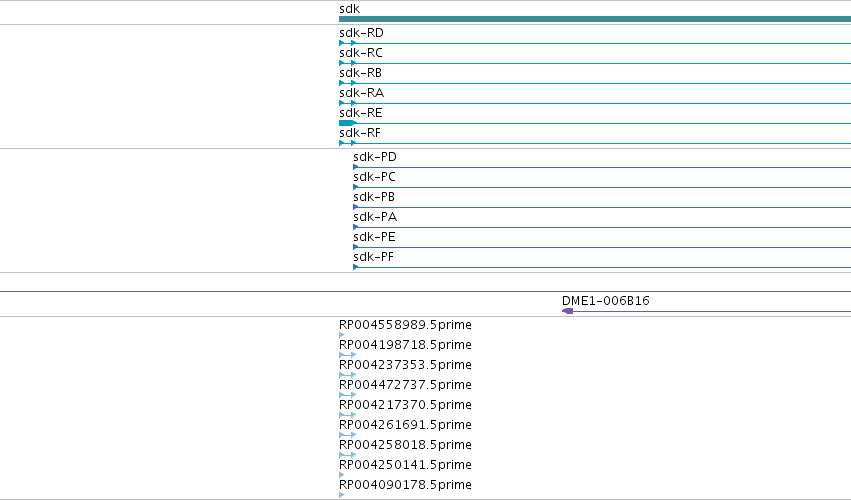Click the sdk-RA exon arrow glyph
Image resolution: width=851 pixels, height=500 pixels.
point(348,103)
